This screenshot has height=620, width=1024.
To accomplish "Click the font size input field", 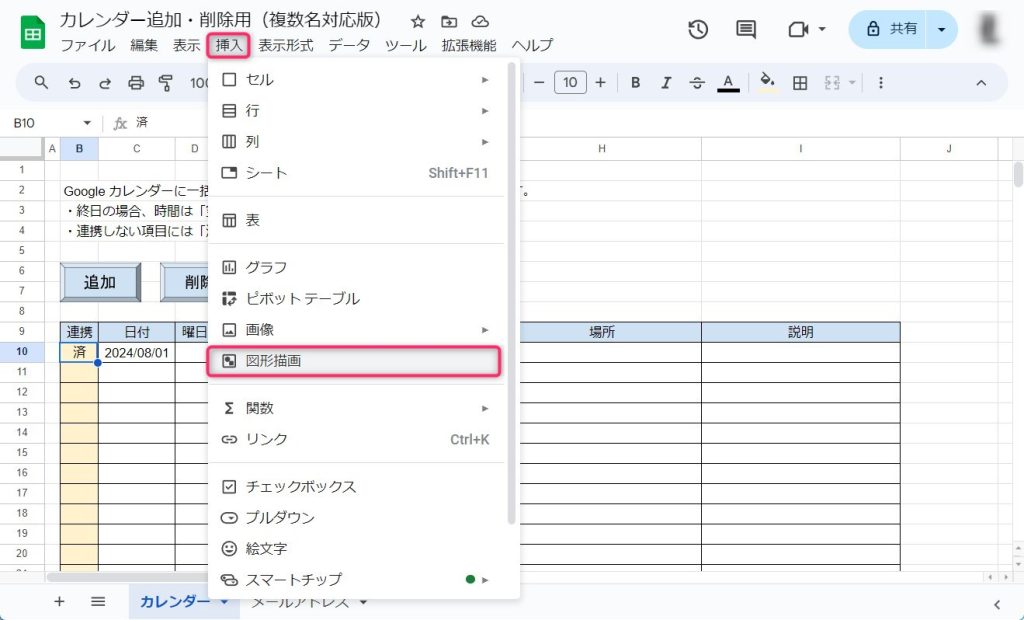I will pos(570,83).
